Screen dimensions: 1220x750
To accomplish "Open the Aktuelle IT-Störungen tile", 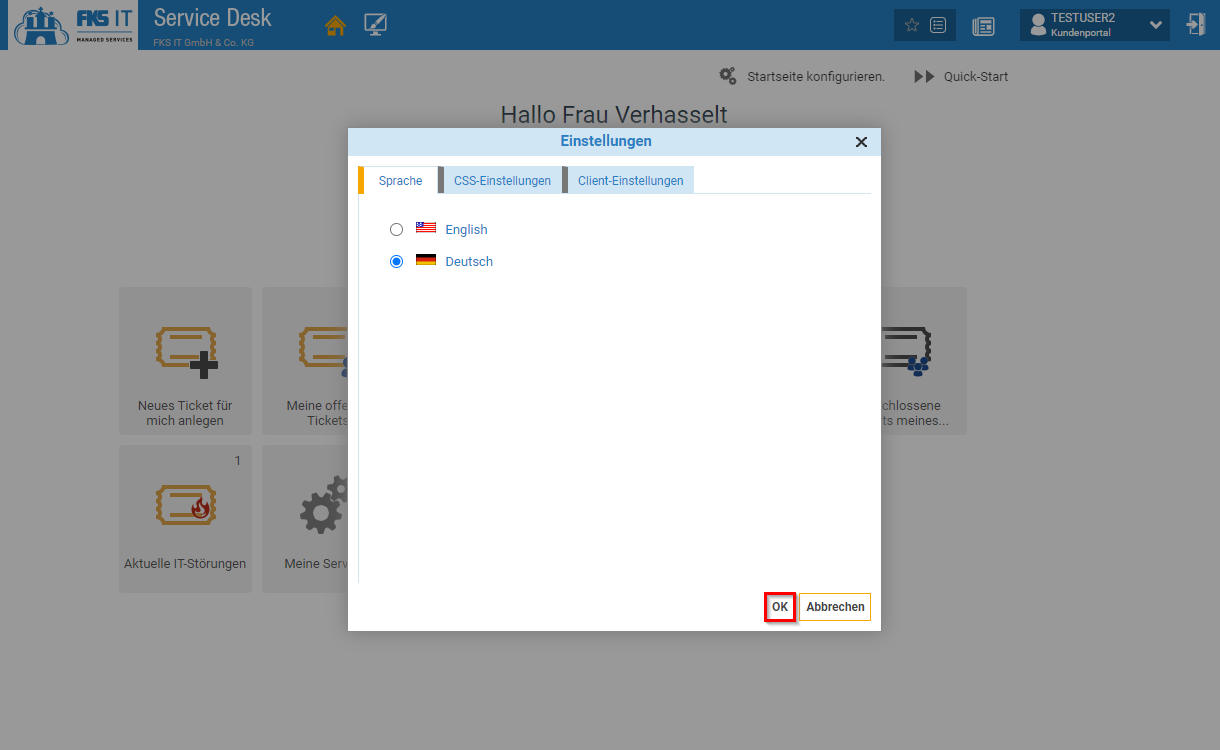I will pos(185,519).
